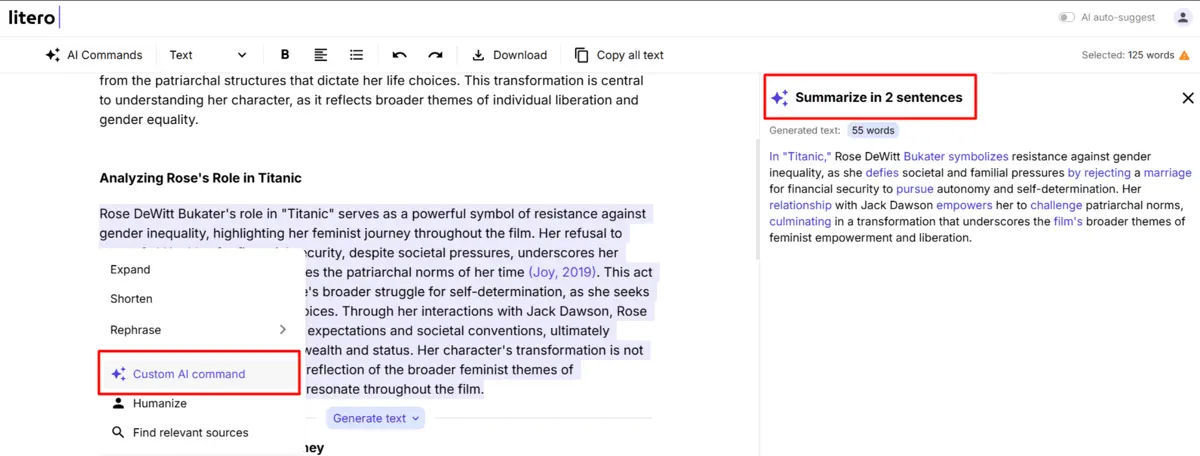The width and height of the screenshot is (1200, 456).
Task: Open the (Joy, 2019) citation link
Action: [x=562, y=272]
